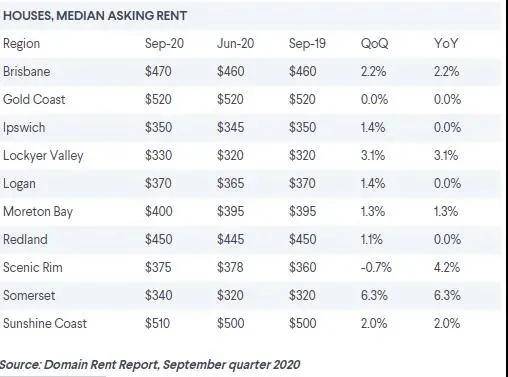Click Scenic Rim's -0.7% QoQ value
Screen dimensions: 508x377
376,267
